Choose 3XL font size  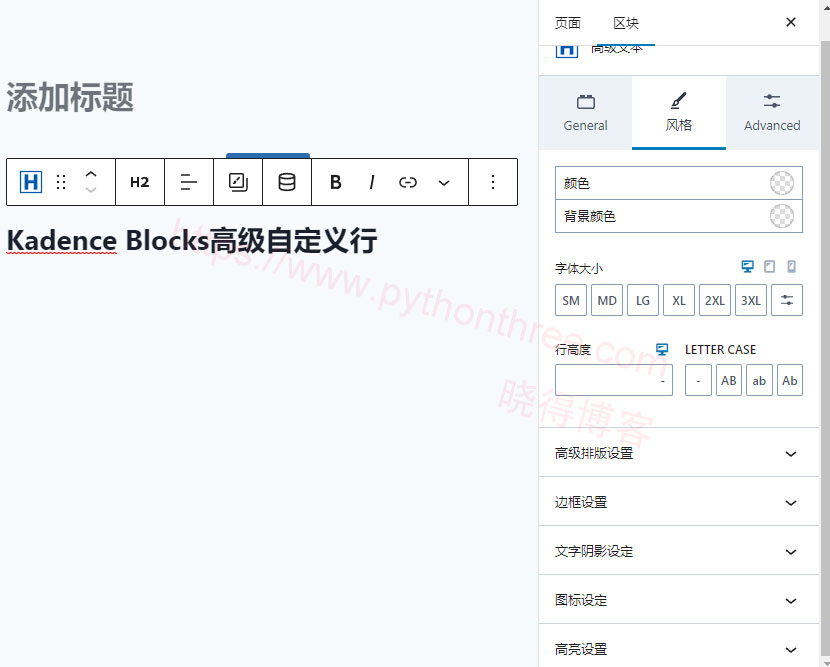point(751,300)
